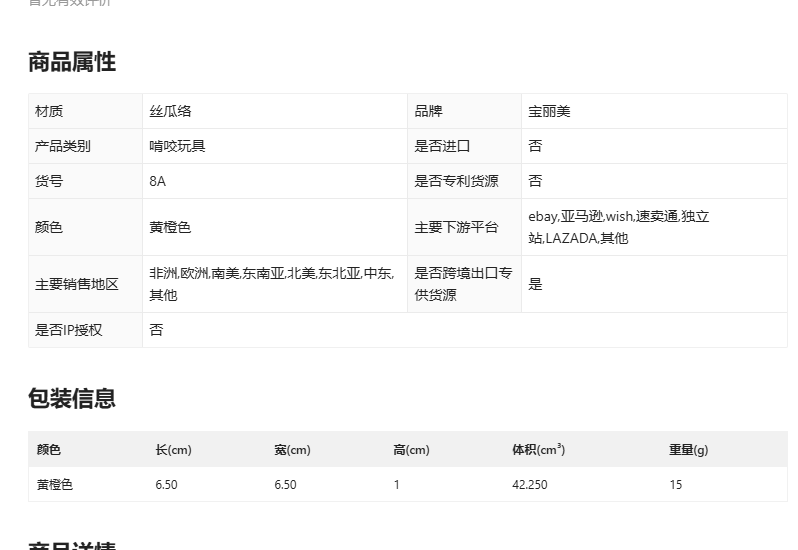798x550 pixels.
Task: Select the 啃咬玩具 product category value
Action: point(177,146)
